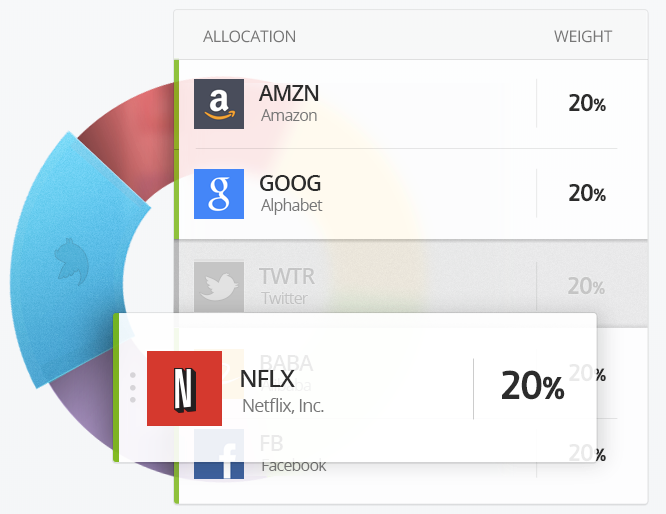Click the ALLOCATION column header

[249, 37]
